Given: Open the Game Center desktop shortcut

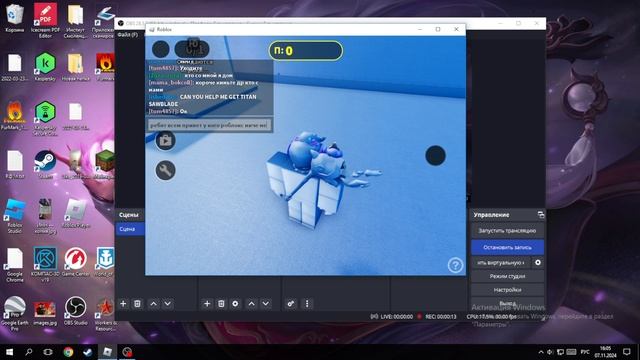Looking at the screenshot, I should 76,262.
